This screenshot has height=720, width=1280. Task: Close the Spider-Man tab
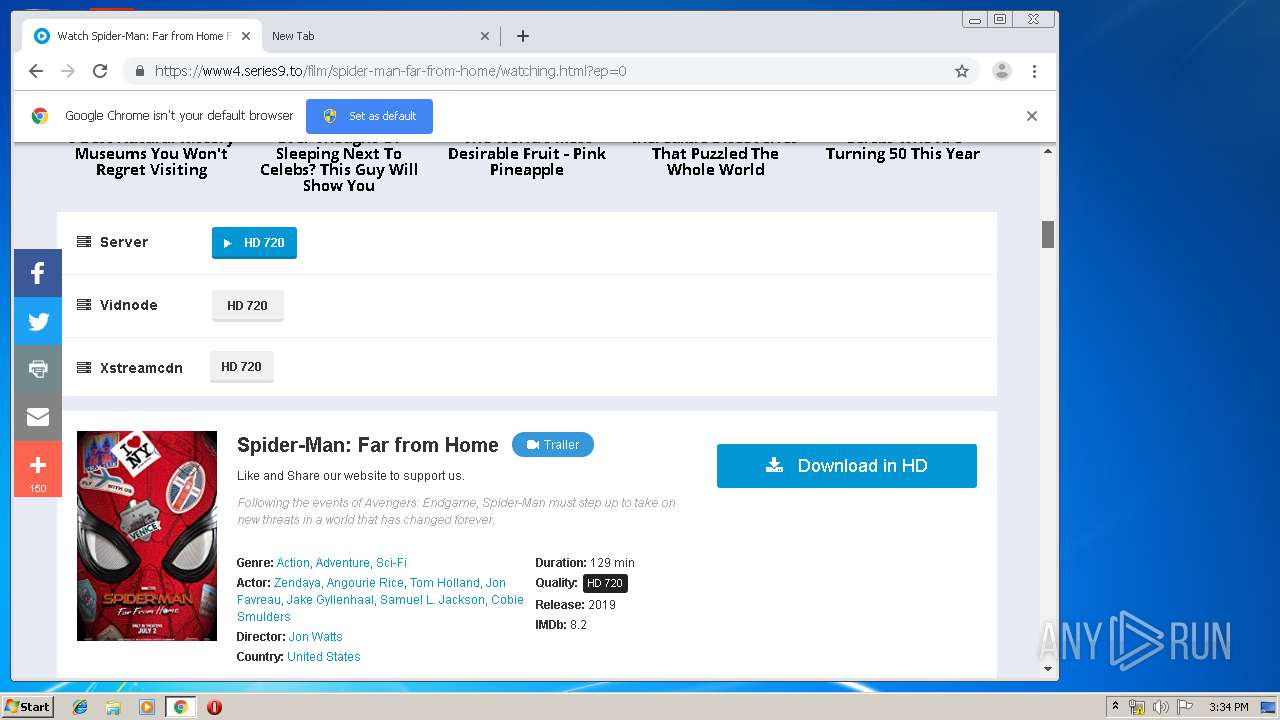click(246, 36)
